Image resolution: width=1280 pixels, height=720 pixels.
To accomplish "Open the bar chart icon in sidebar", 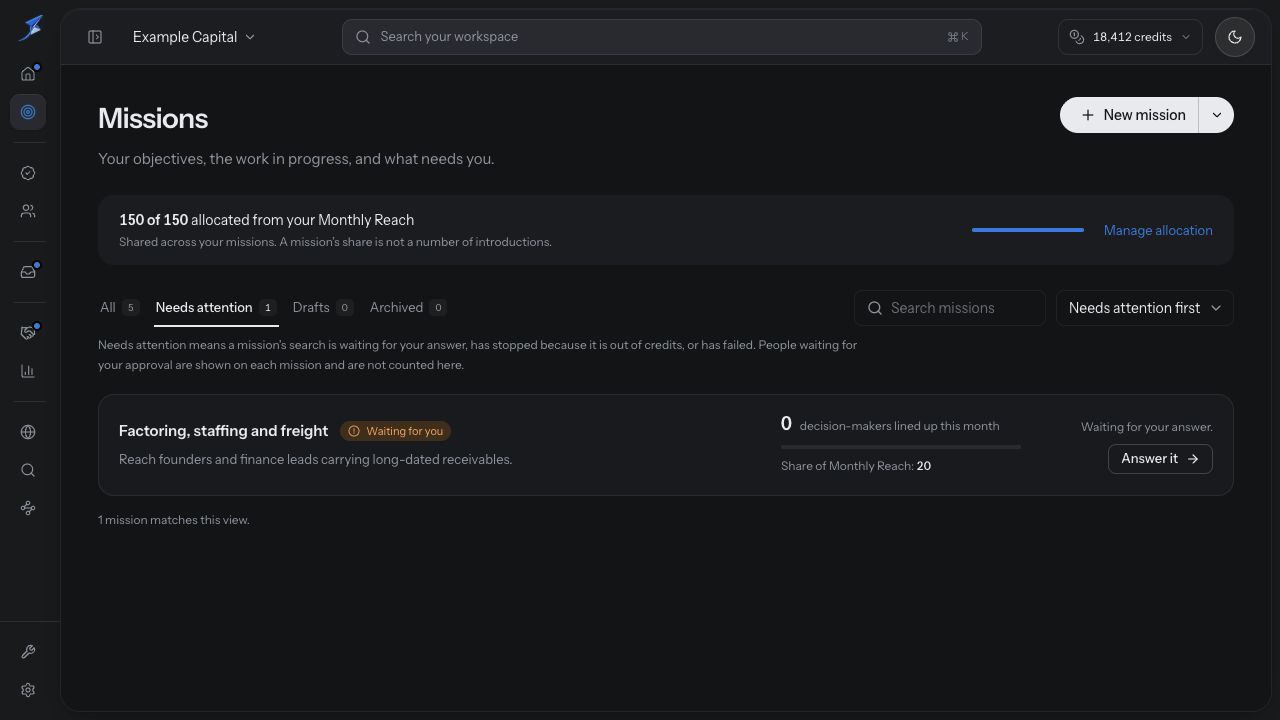I will [x=28, y=371].
